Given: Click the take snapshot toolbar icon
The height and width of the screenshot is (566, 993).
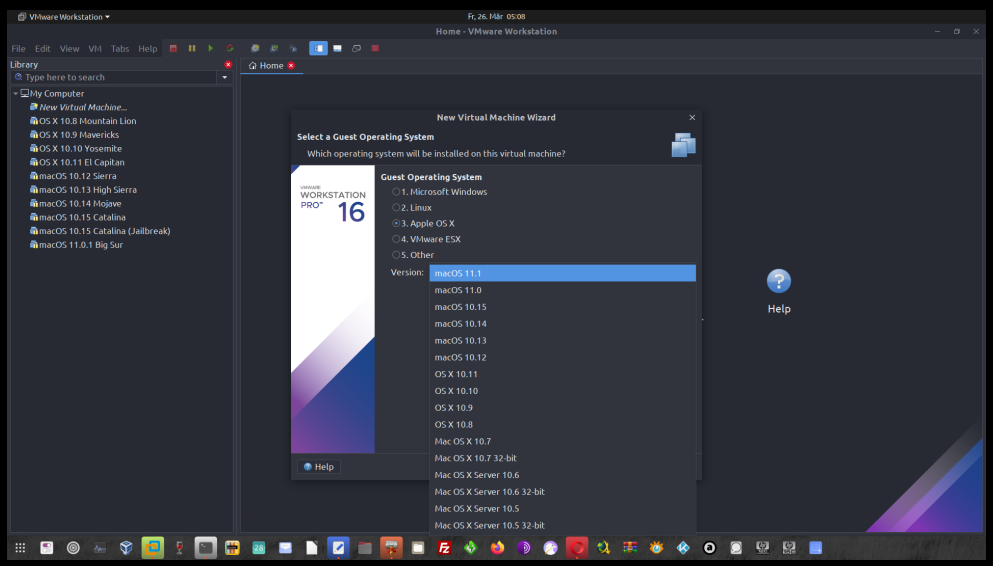Looking at the screenshot, I should tap(255, 48).
